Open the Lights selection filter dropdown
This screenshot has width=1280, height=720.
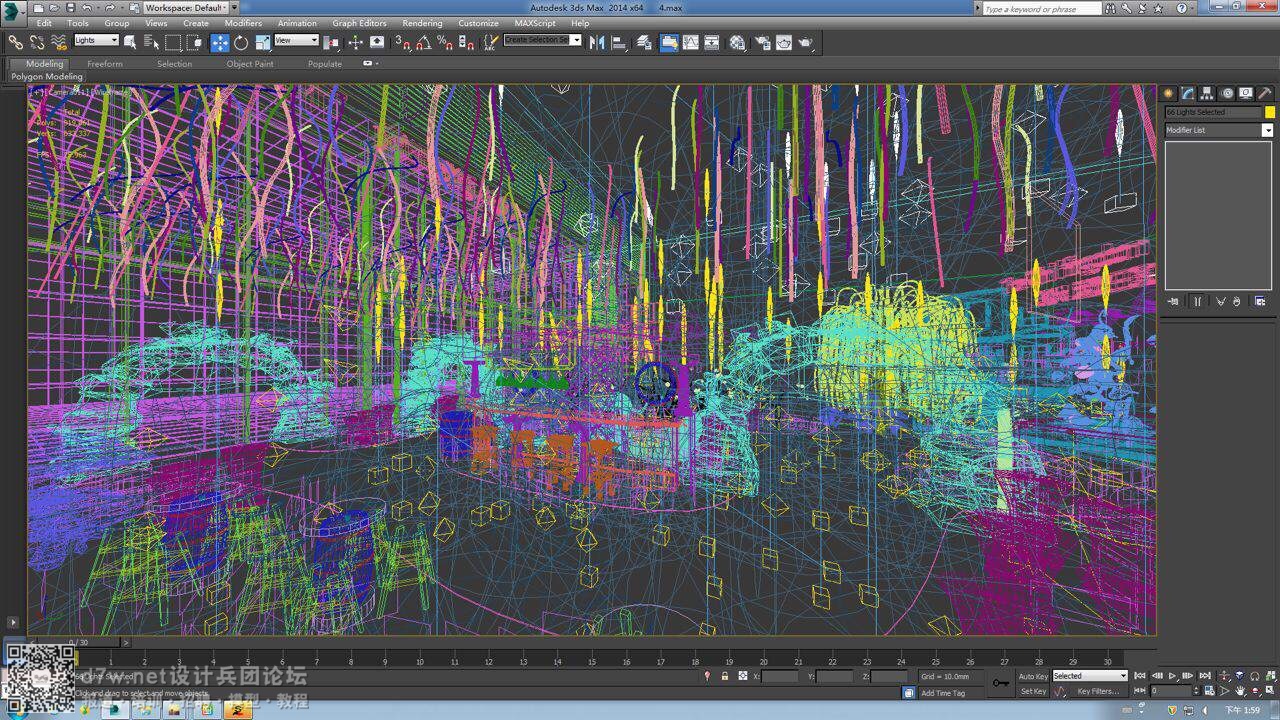[x=96, y=40]
